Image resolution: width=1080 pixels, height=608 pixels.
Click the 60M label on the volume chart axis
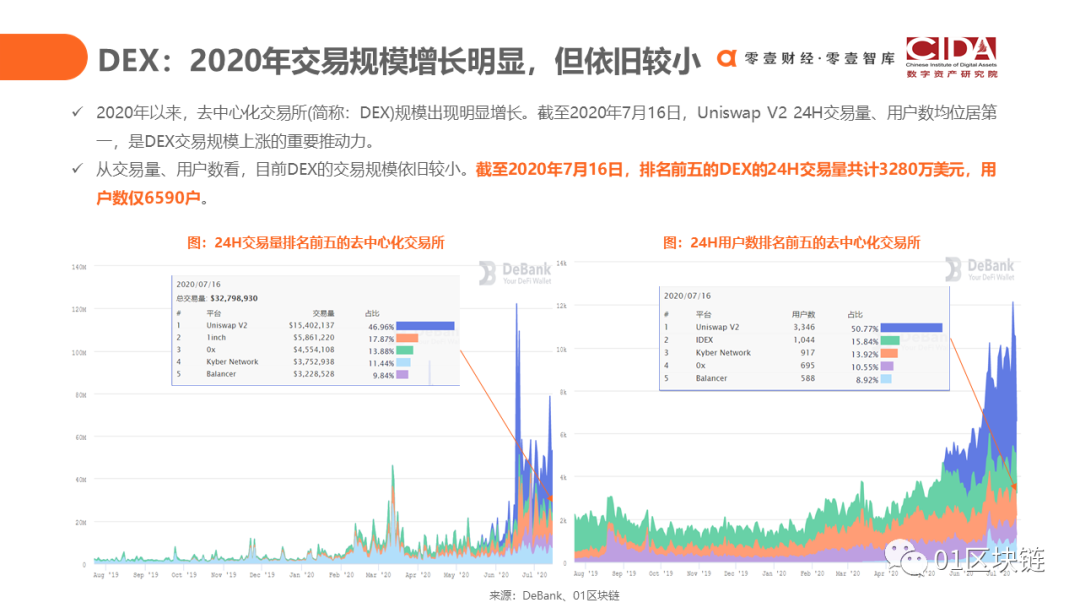click(81, 437)
